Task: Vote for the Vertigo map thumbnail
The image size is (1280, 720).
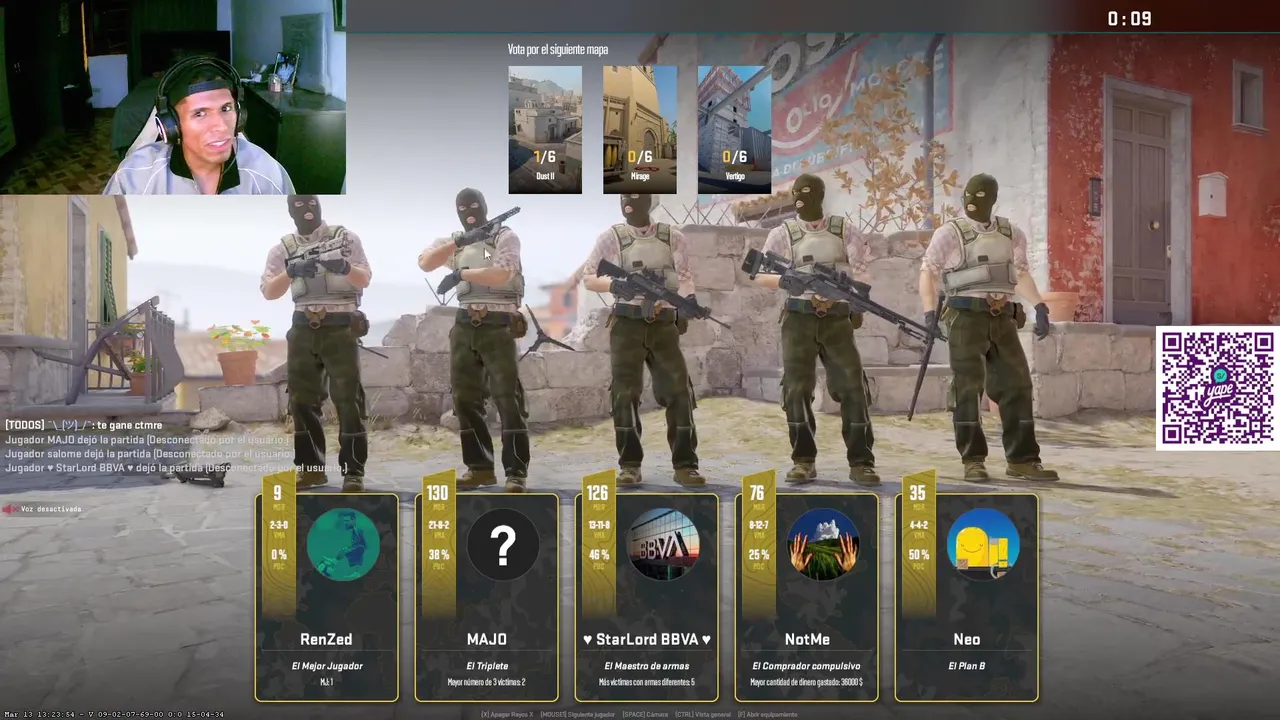Action: point(734,129)
